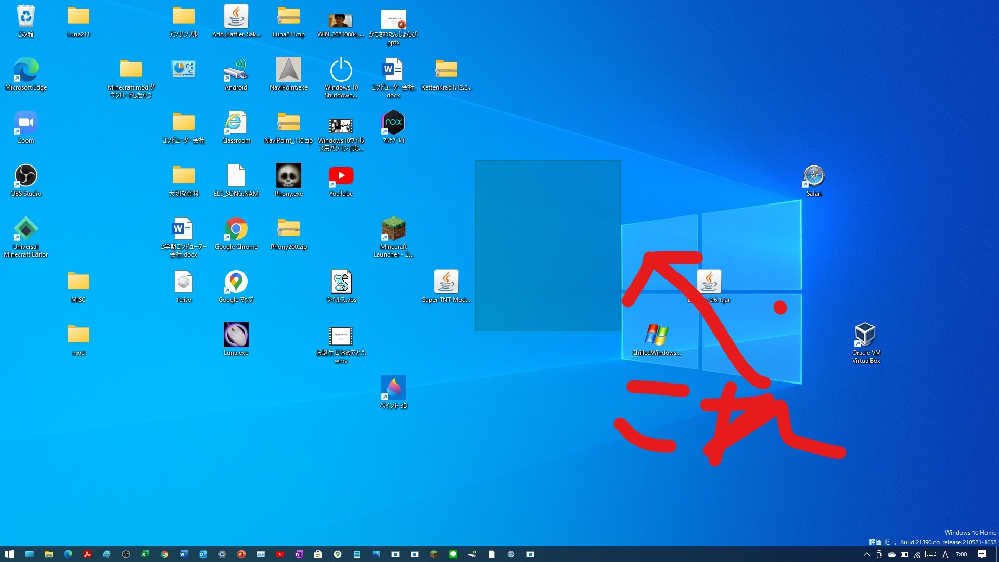This screenshot has height=562, width=999.
Task: Select the Word docx file beside Shutdown
Action: click(393, 77)
